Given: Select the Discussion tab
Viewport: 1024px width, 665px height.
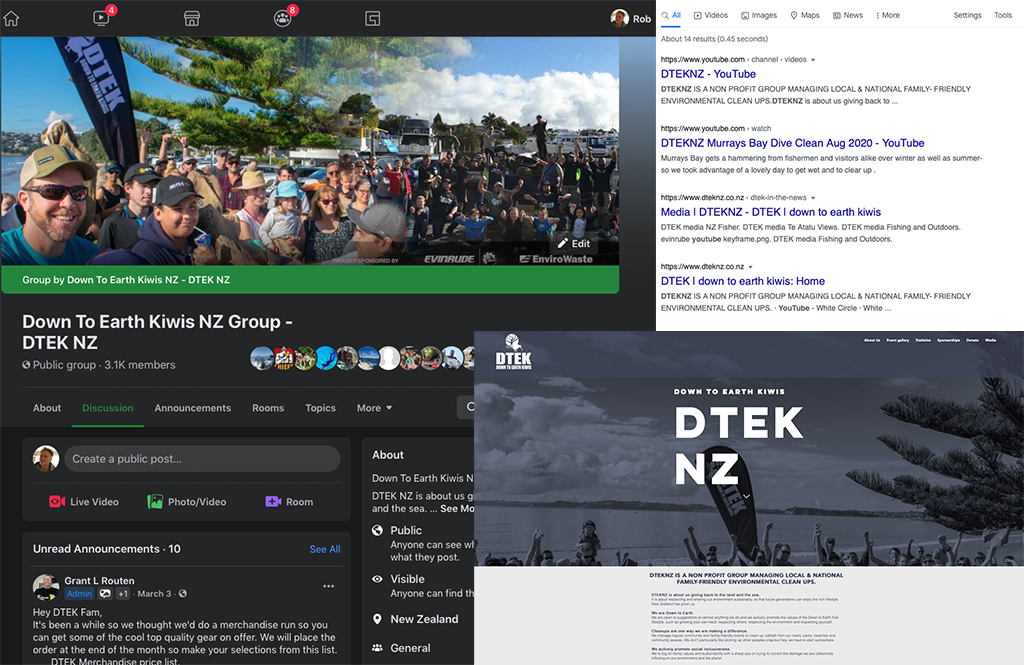Looking at the screenshot, I should click(x=108, y=408).
